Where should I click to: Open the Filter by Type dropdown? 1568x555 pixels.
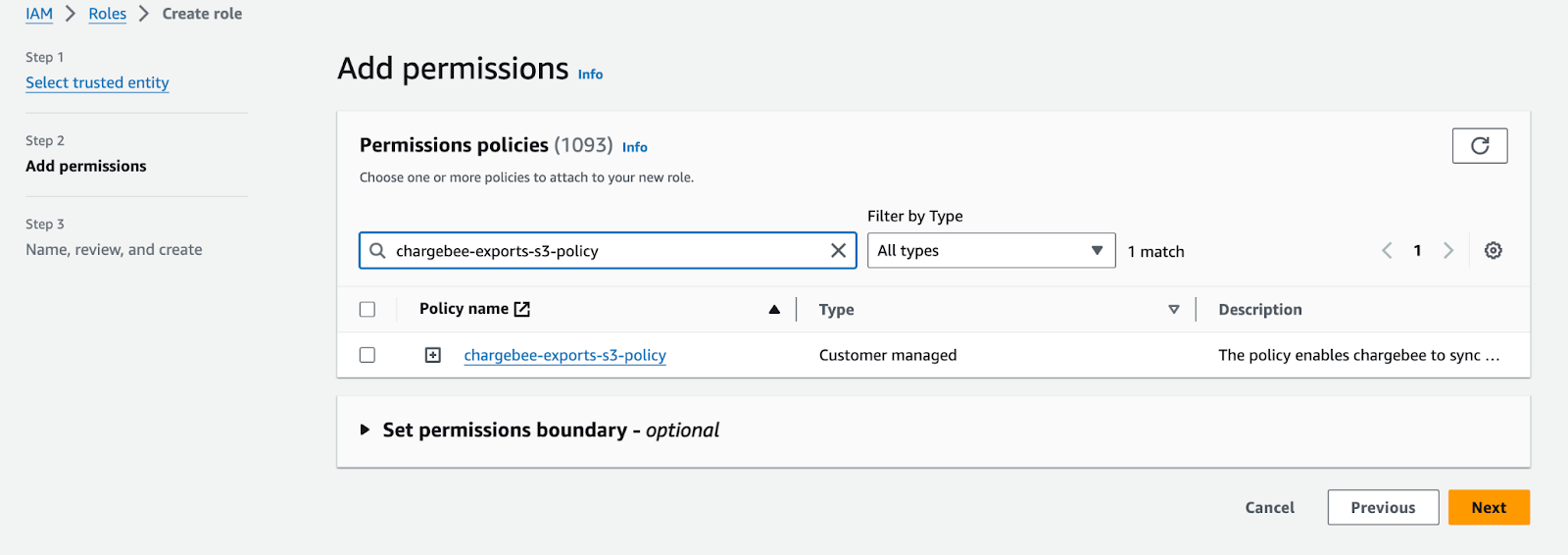point(990,251)
